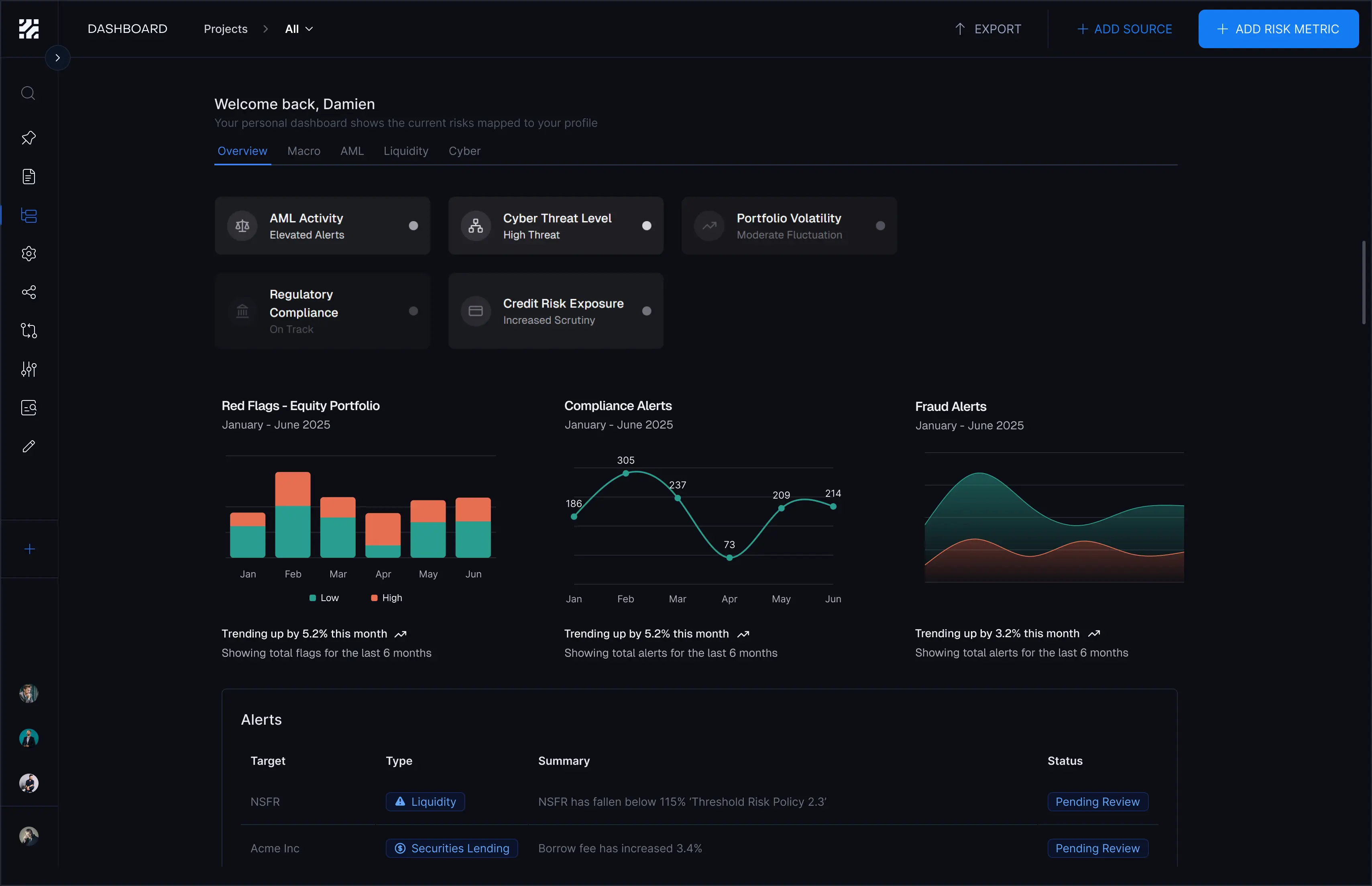Open the documents panel from sidebar
The image size is (1372, 886).
[x=28, y=177]
